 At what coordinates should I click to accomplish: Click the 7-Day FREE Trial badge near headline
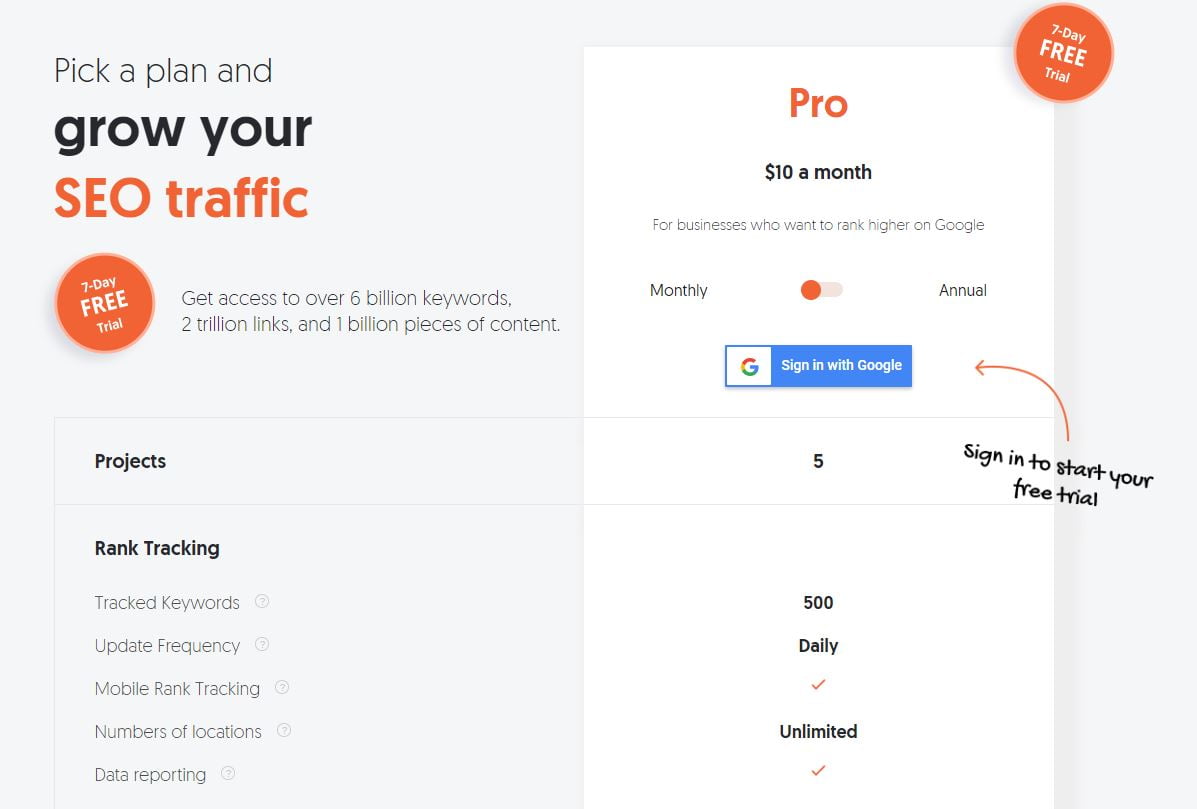(105, 303)
